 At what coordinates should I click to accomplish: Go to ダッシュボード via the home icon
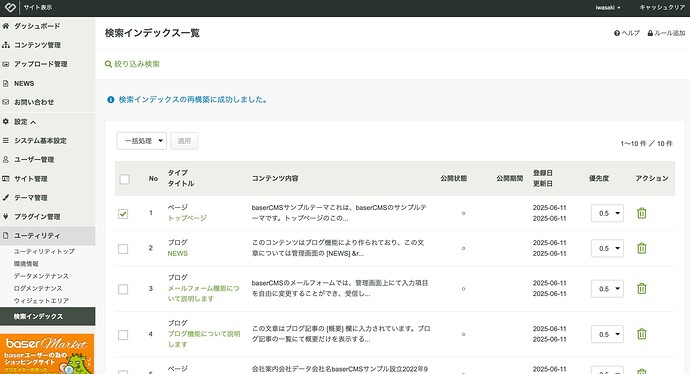[6, 26]
